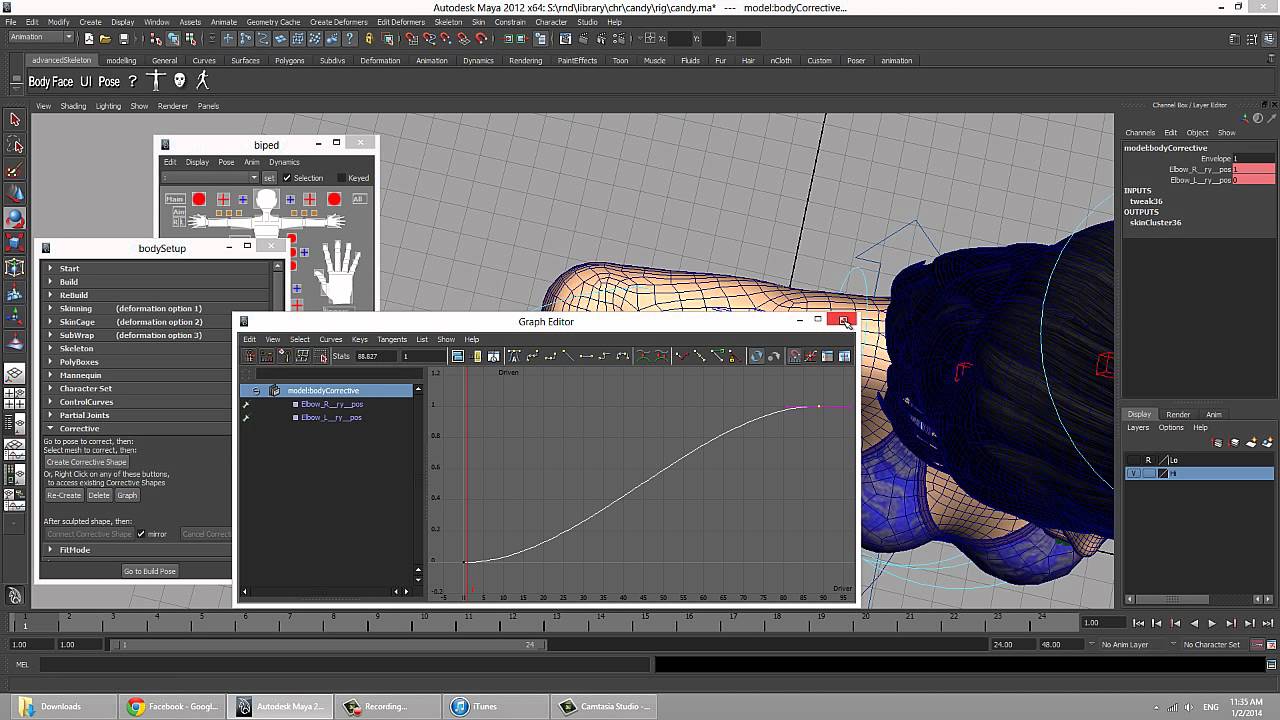
Task: Click the face mask shelf icon
Action: 180,80
